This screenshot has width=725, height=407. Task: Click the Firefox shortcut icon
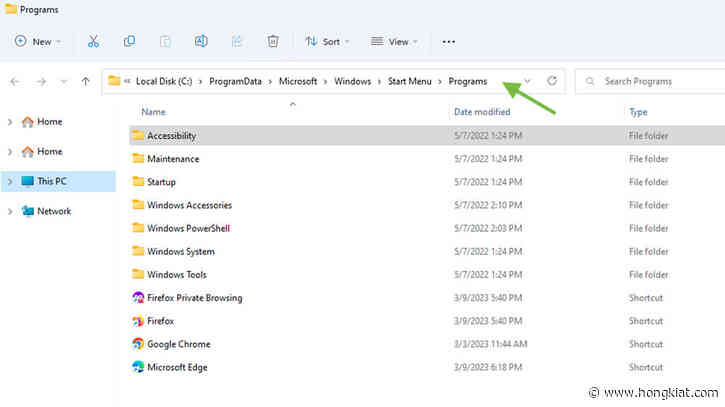tap(138, 321)
